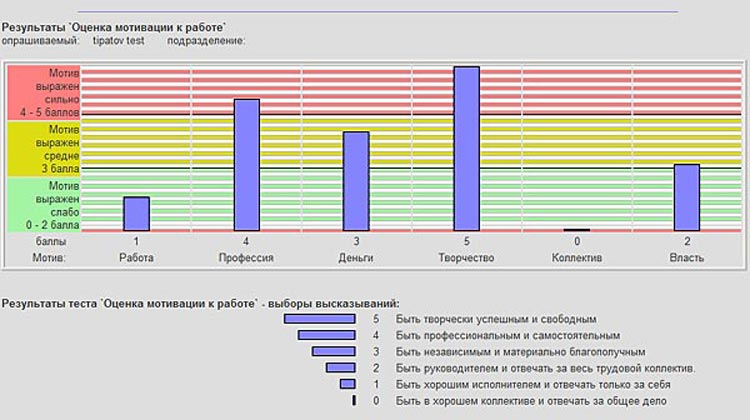Screen dimensions: 750x420
Task: Click statement 'Быть в хорошем коллективе'
Action: (x=531, y=401)
